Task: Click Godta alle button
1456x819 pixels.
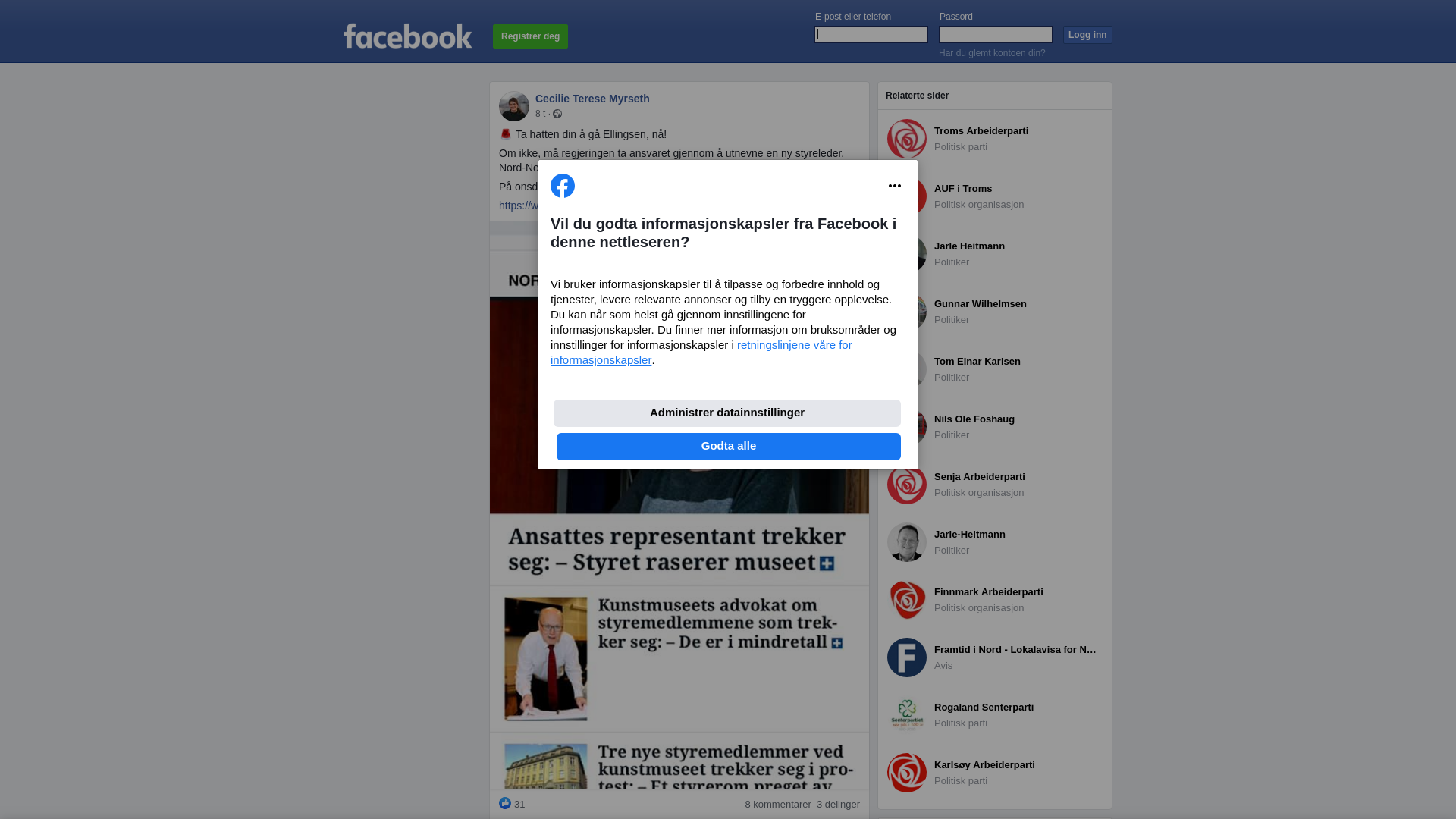Action: [x=729, y=447]
